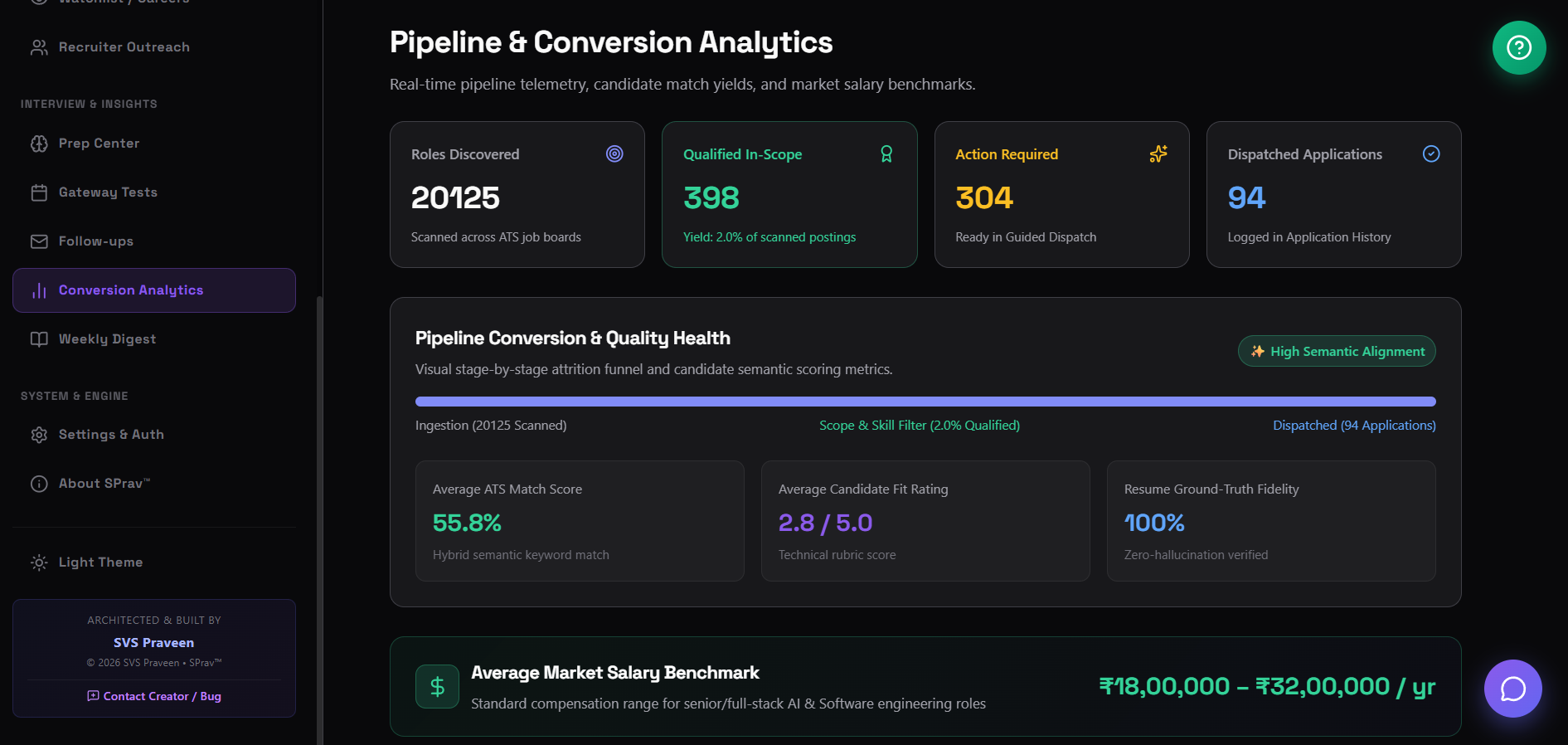Click the High Semantic Alignment badge

[1337, 351]
